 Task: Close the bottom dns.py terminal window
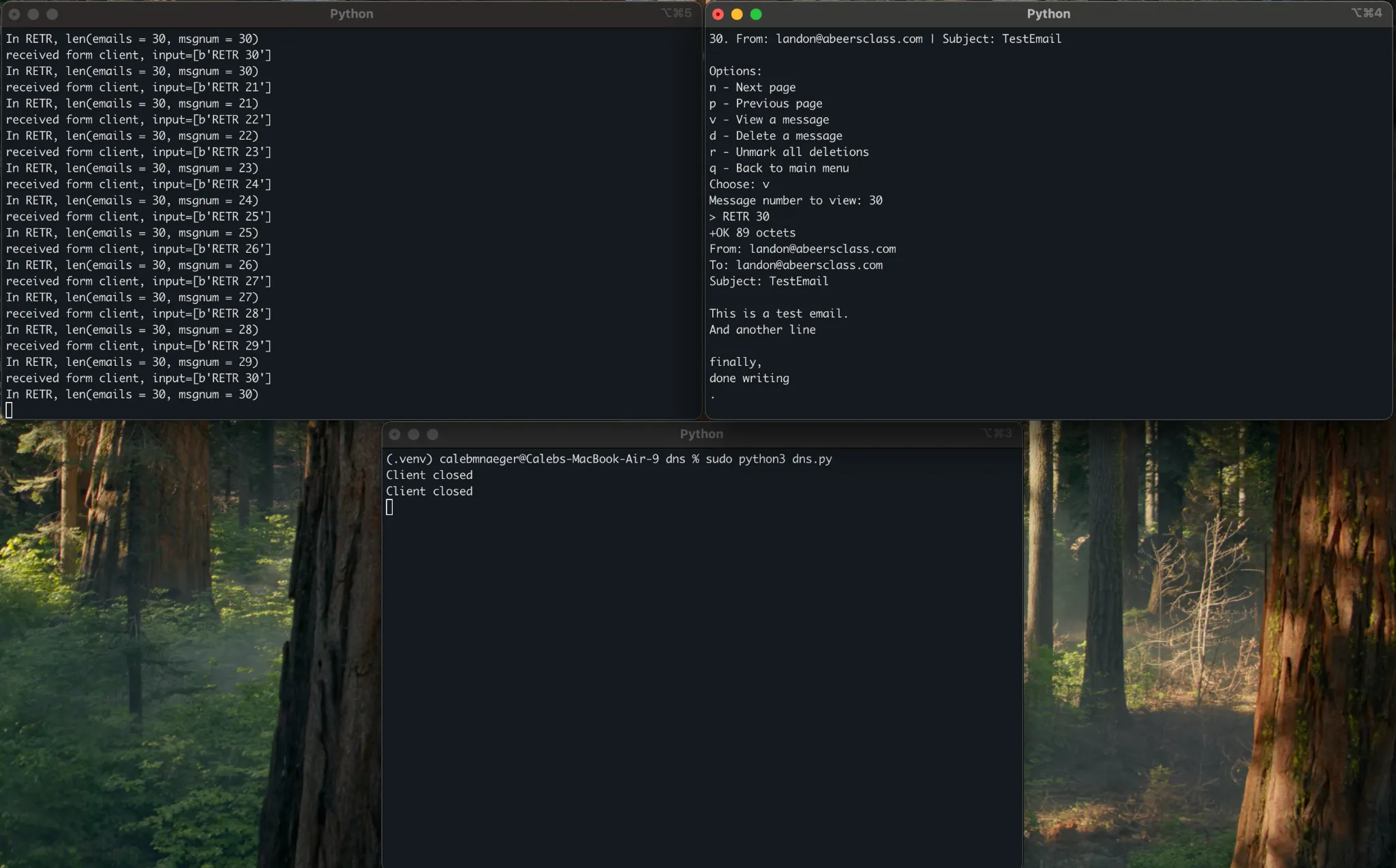[395, 434]
